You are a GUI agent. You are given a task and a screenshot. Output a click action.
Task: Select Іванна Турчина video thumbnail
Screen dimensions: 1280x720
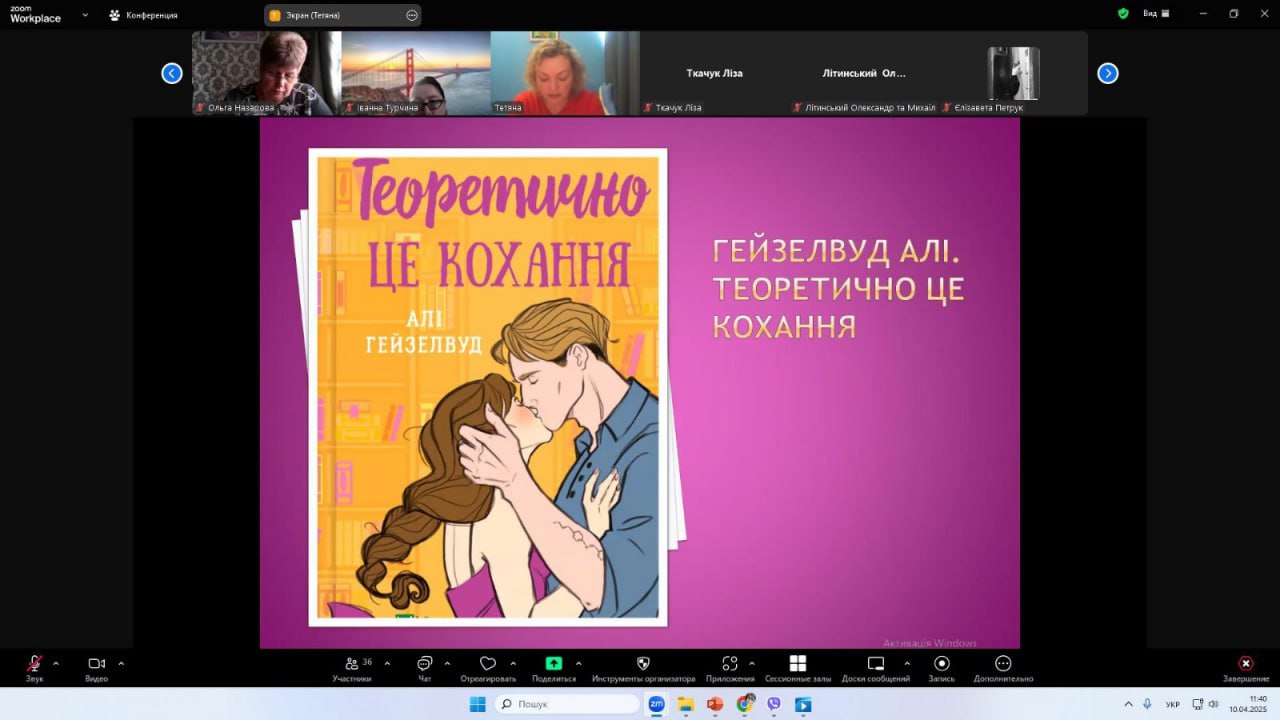(416, 73)
